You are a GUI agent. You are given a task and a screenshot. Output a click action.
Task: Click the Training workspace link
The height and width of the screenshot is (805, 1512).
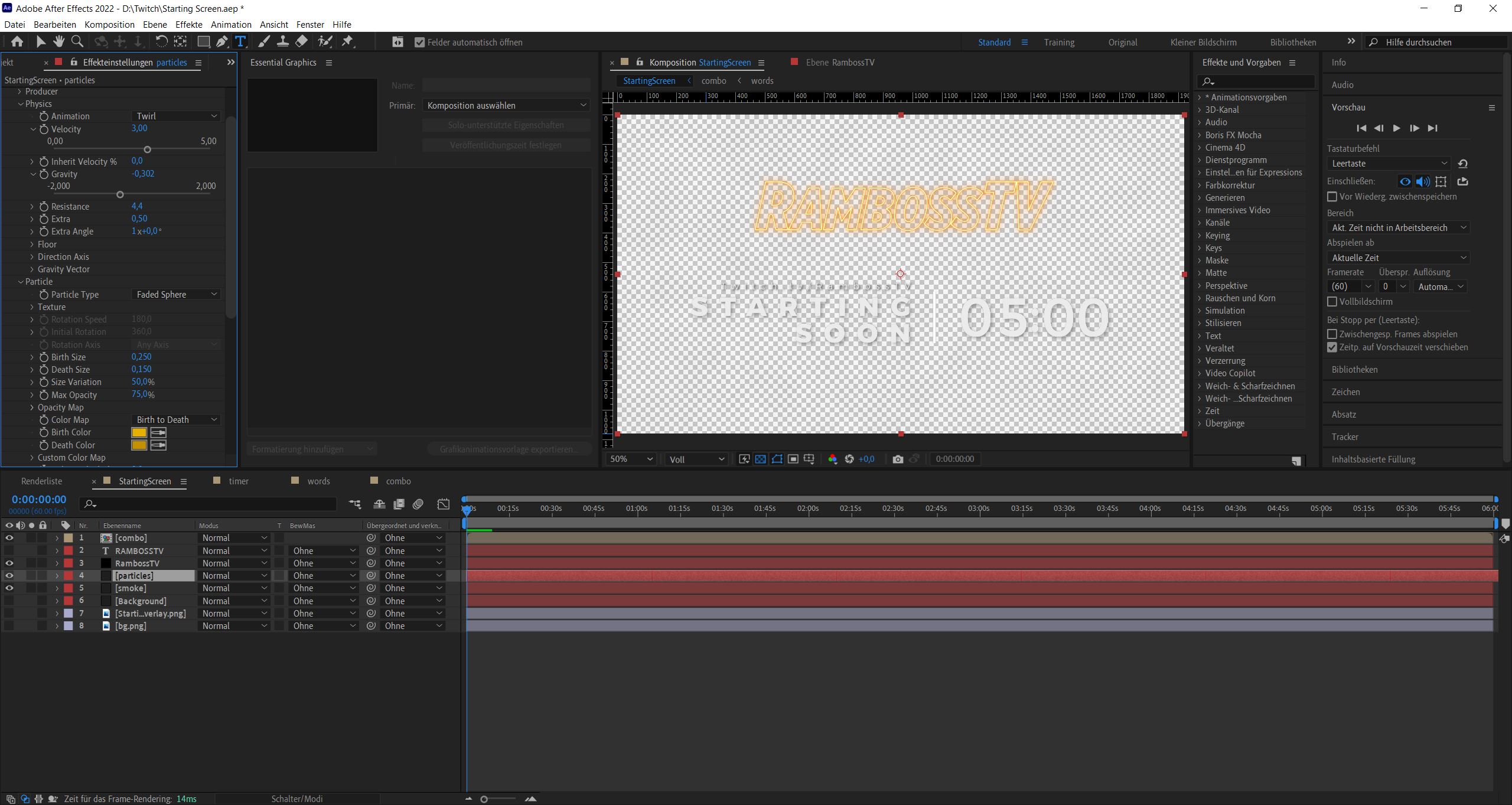tap(1058, 43)
